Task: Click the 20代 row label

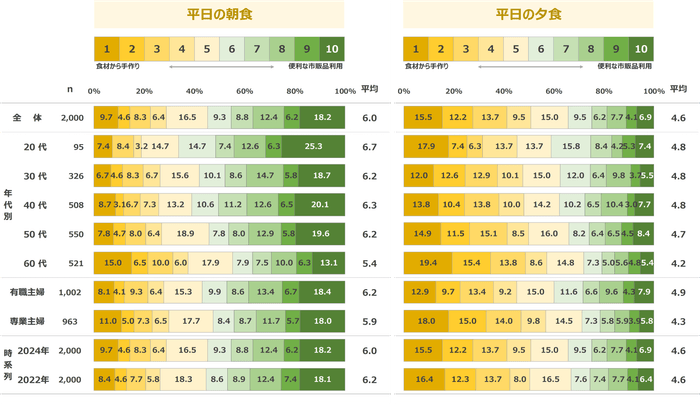Action: coord(36,147)
